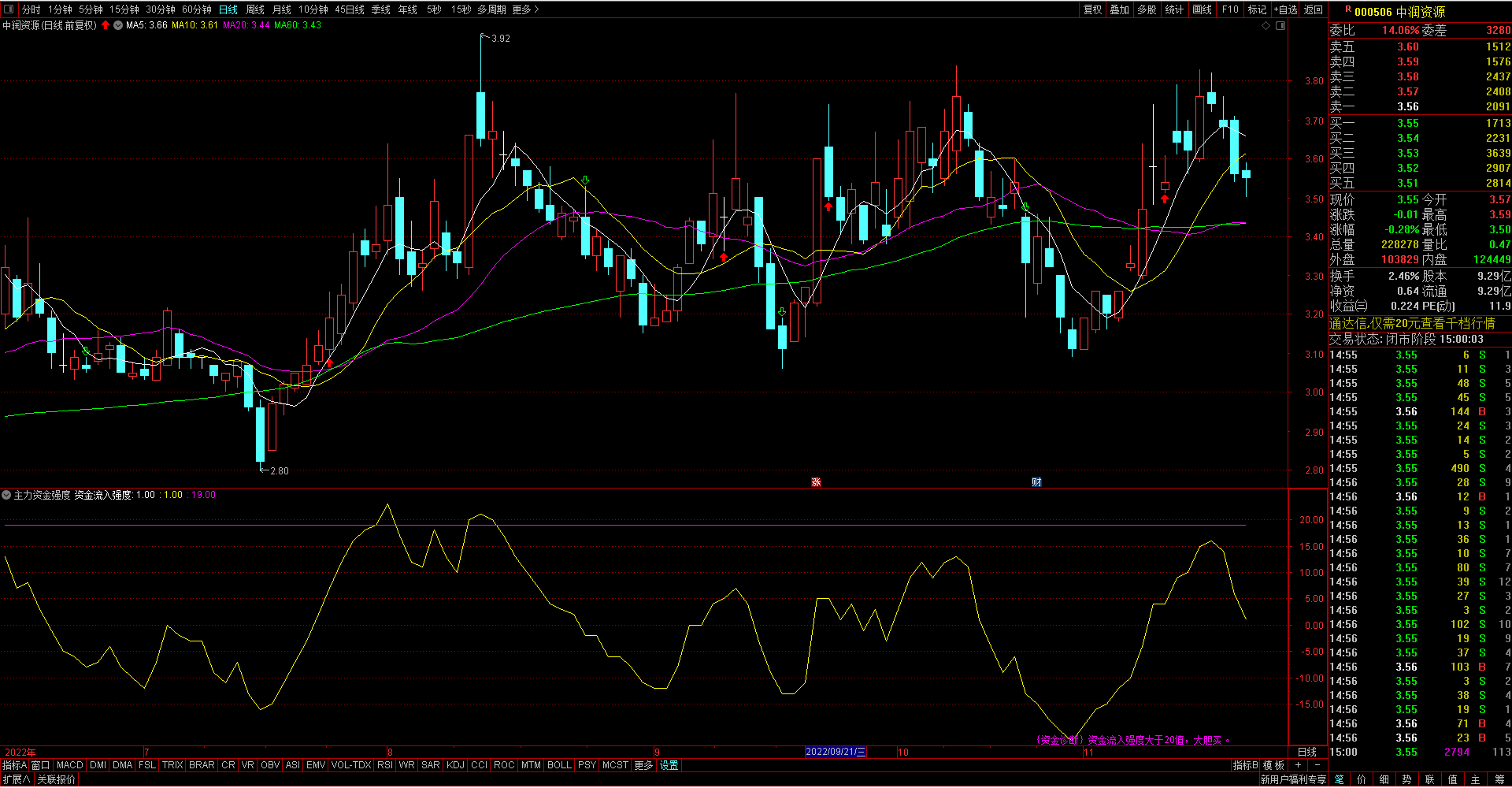Select the 多周期 multi-period view

click(x=491, y=9)
